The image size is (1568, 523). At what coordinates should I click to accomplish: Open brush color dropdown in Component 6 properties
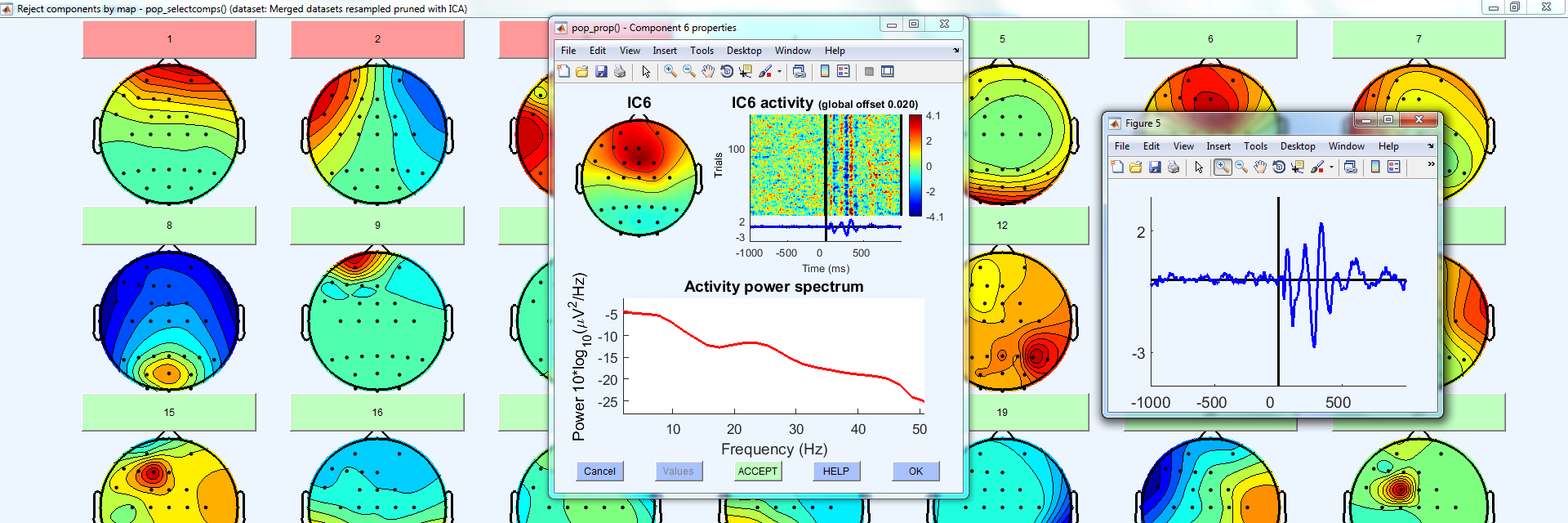pyautogui.click(x=779, y=72)
